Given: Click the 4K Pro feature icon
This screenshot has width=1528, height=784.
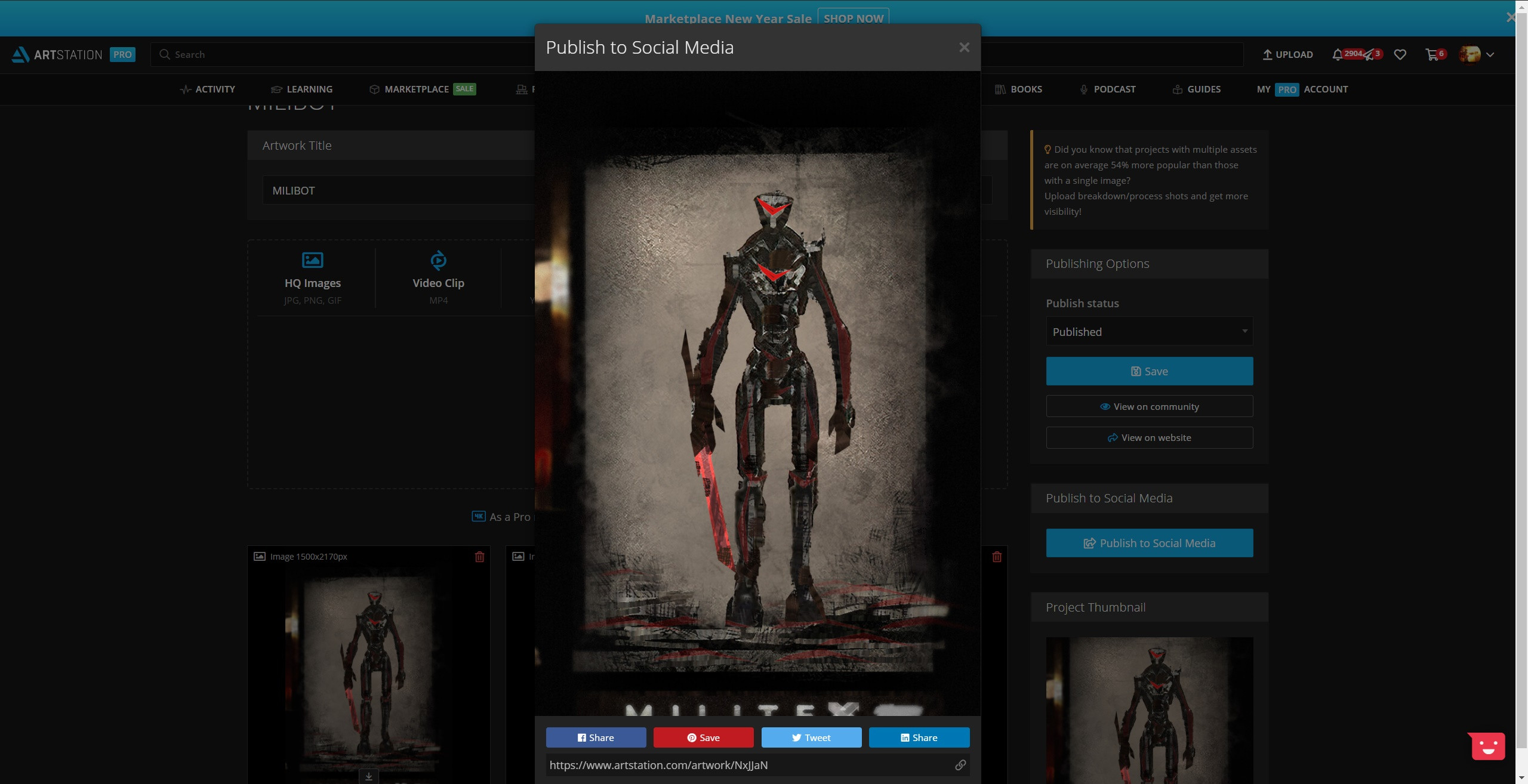Looking at the screenshot, I should [479, 516].
